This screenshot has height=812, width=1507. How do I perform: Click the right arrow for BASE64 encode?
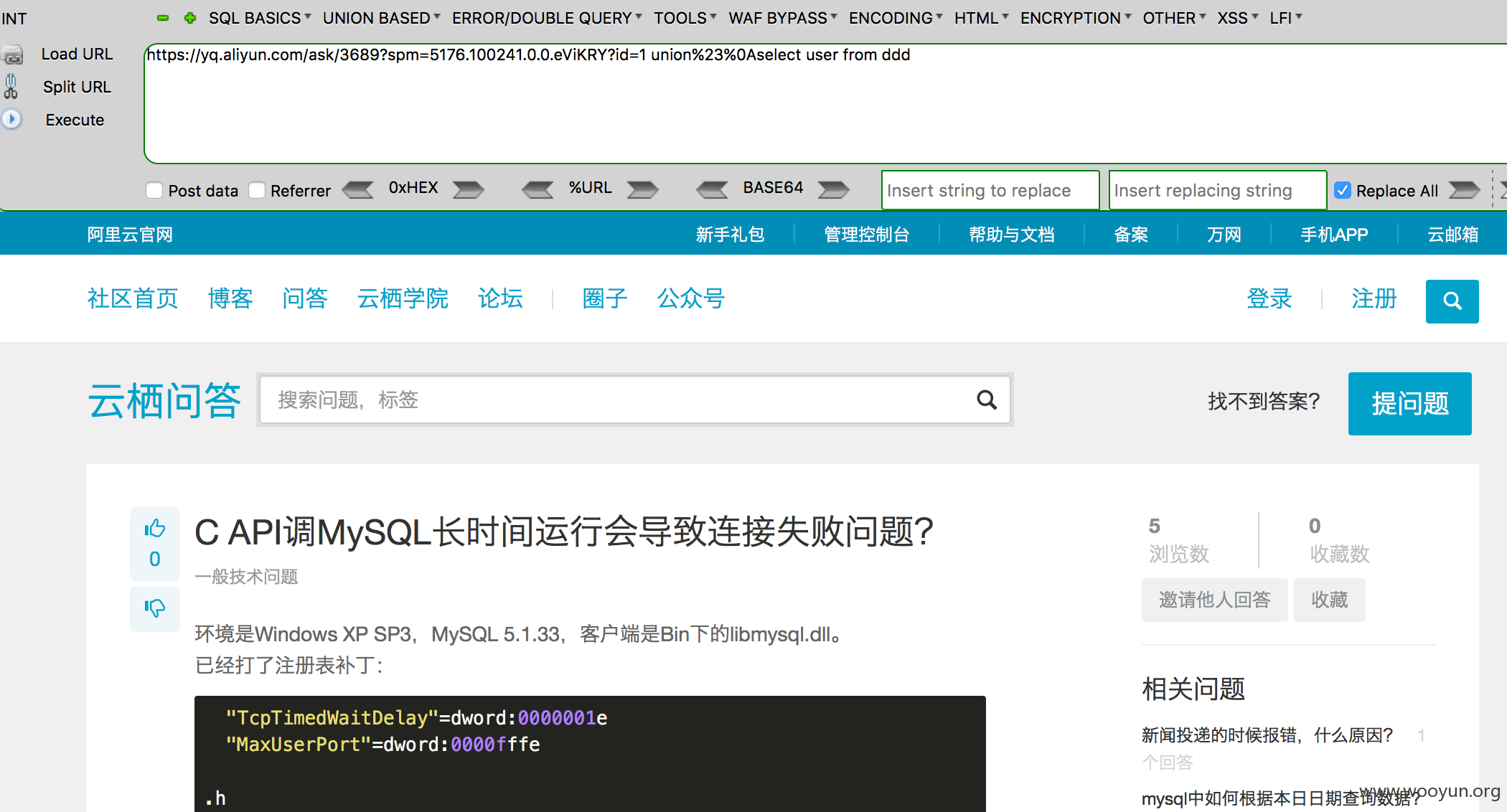click(x=834, y=189)
